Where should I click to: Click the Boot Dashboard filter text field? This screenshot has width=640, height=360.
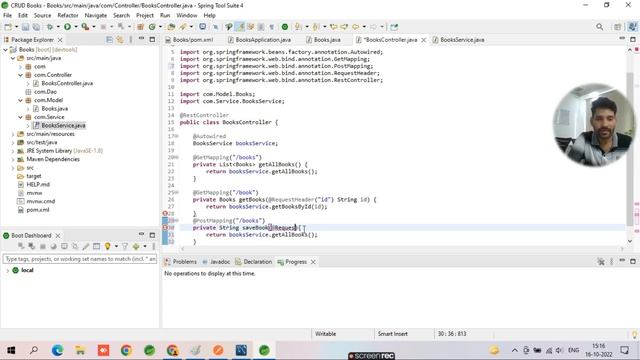[80, 259]
